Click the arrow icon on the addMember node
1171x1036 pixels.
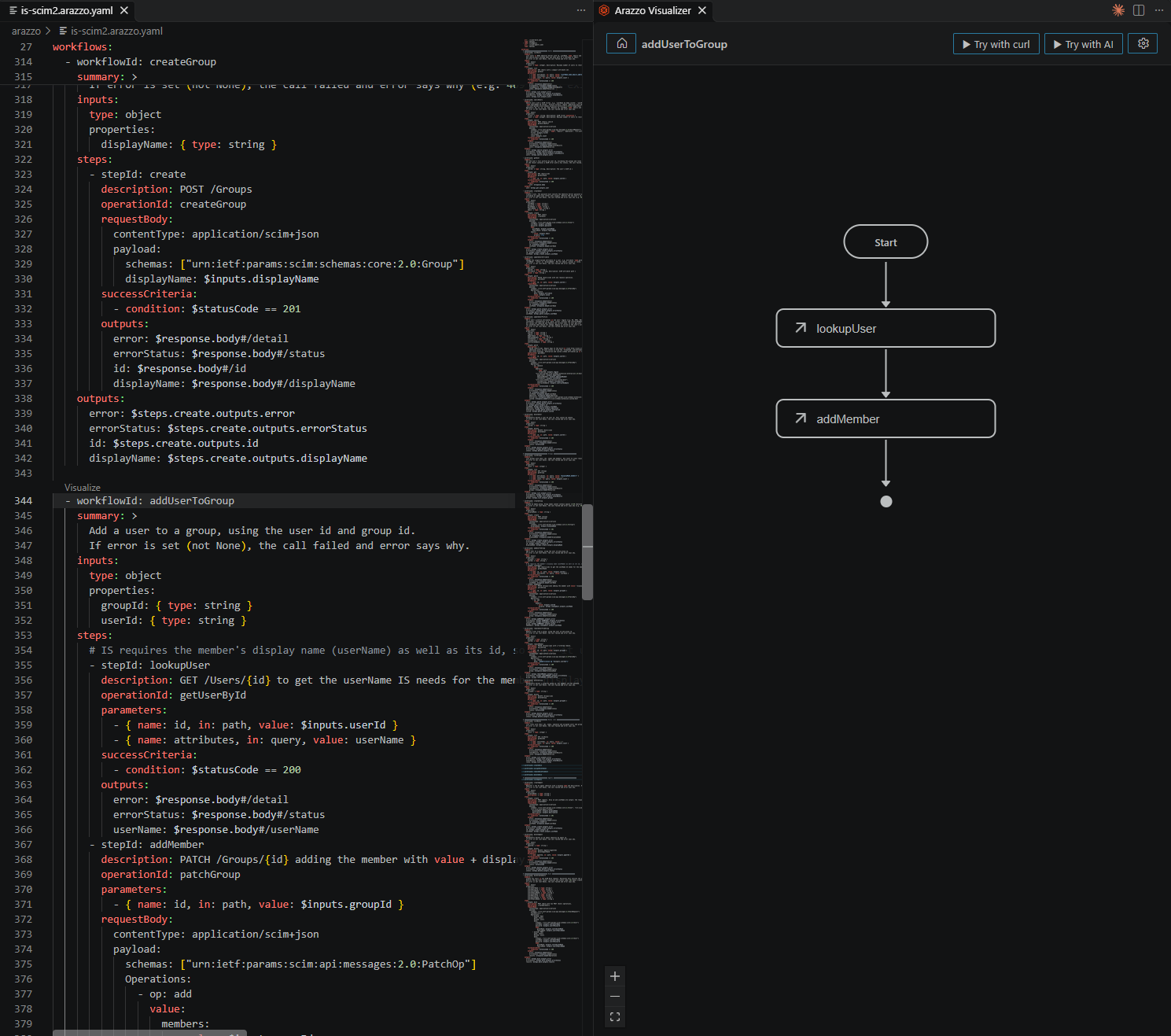(801, 418)
